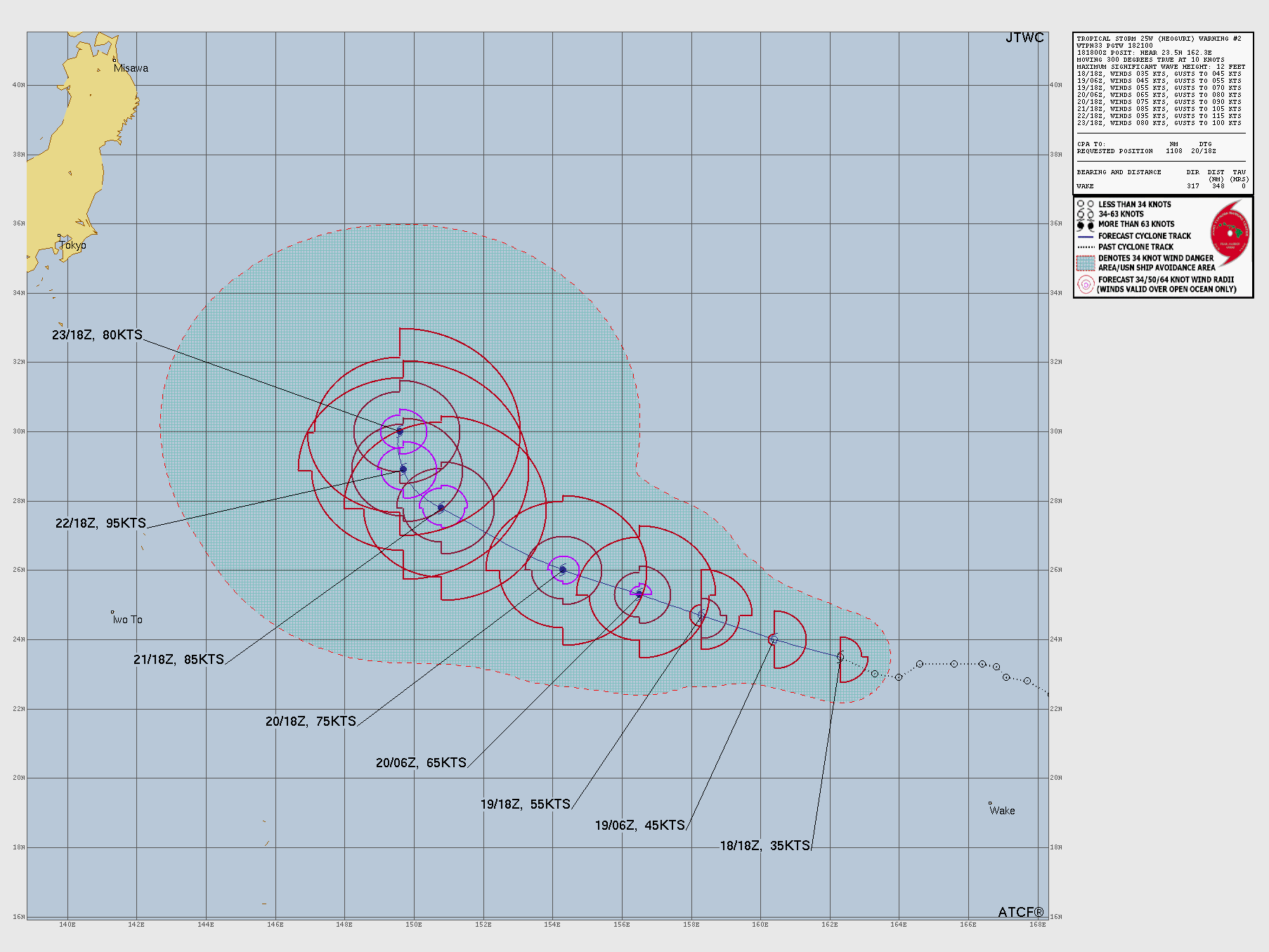
Task: Select the '22/18Z, 95KTS' forecast label
Action: click(x=100, y=523)
